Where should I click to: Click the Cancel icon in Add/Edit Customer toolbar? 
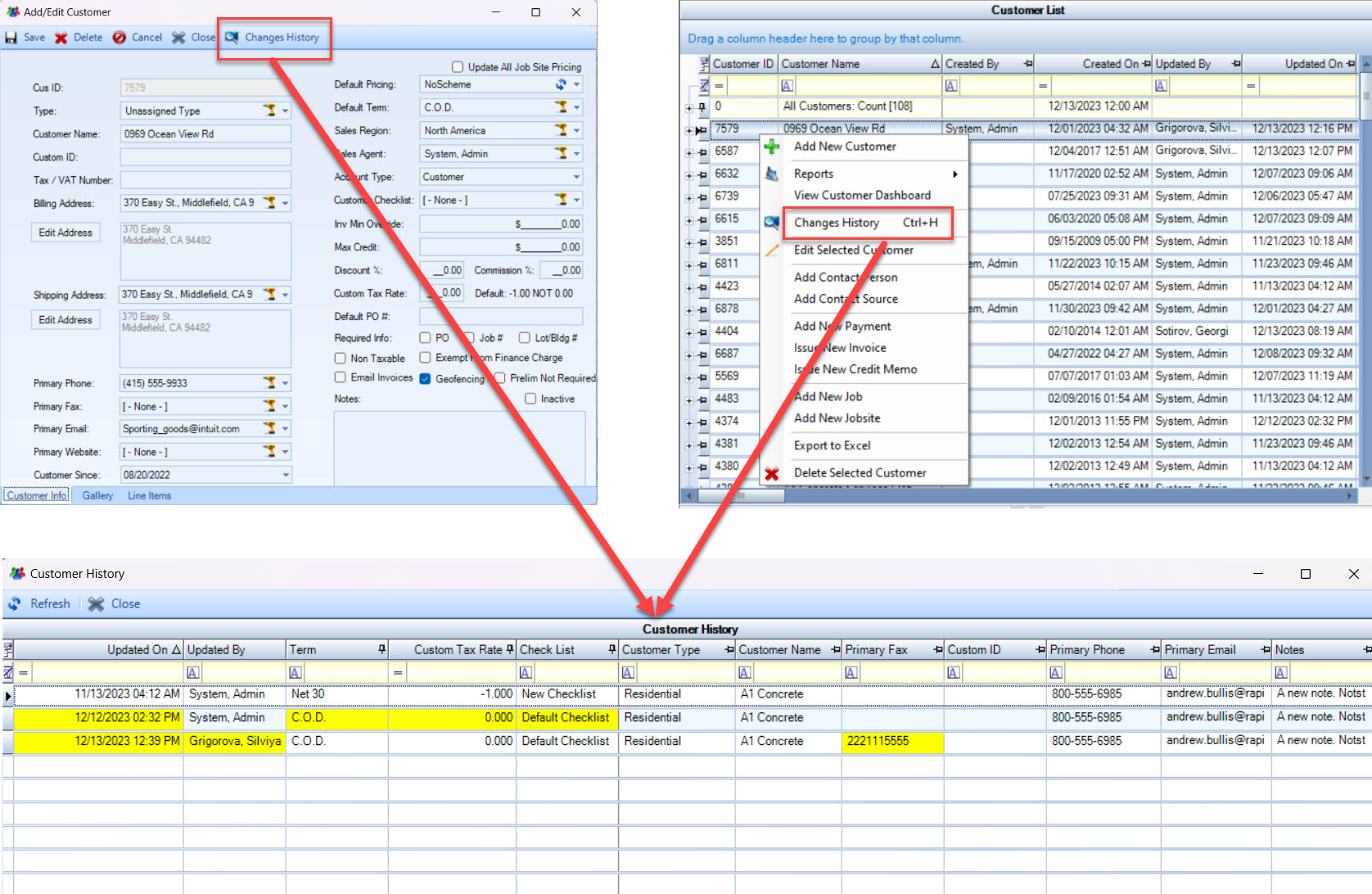(120, 38)
